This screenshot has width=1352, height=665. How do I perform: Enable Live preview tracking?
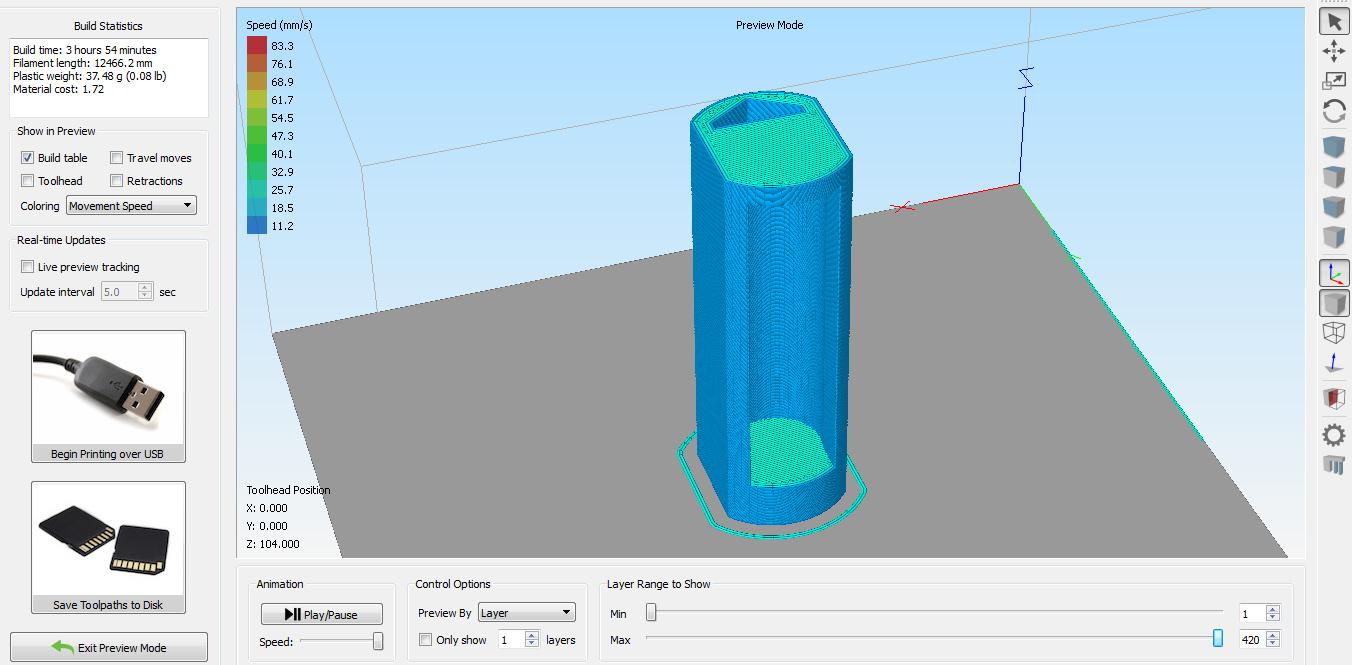[28, 267]
